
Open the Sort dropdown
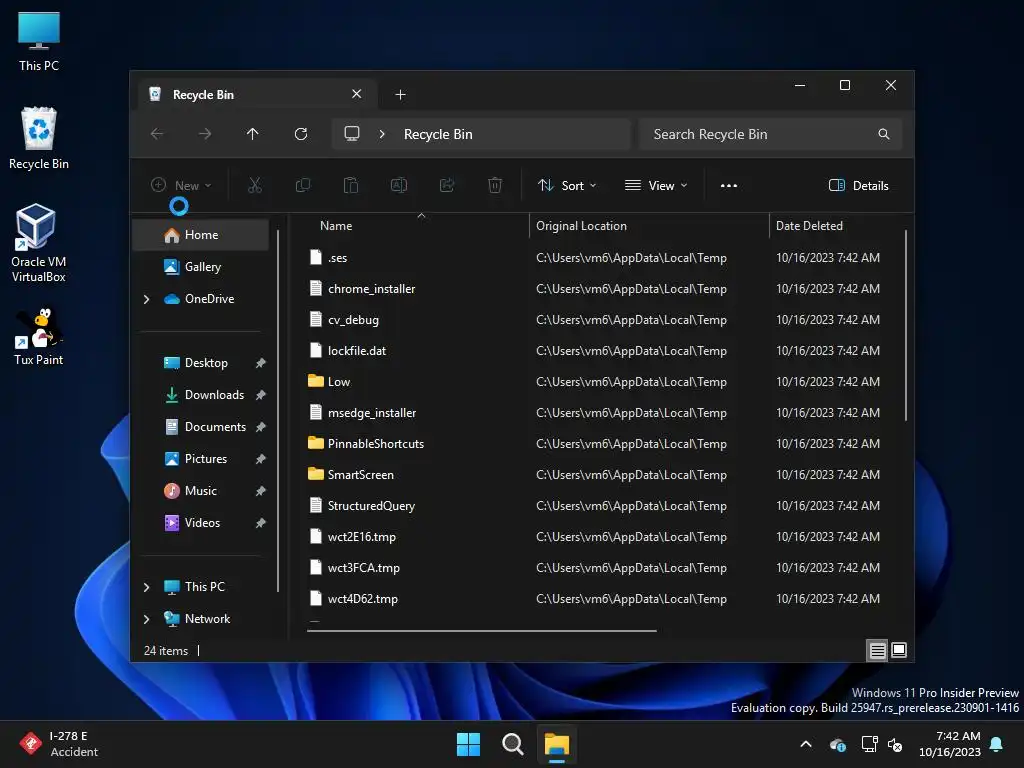point(566,185)
